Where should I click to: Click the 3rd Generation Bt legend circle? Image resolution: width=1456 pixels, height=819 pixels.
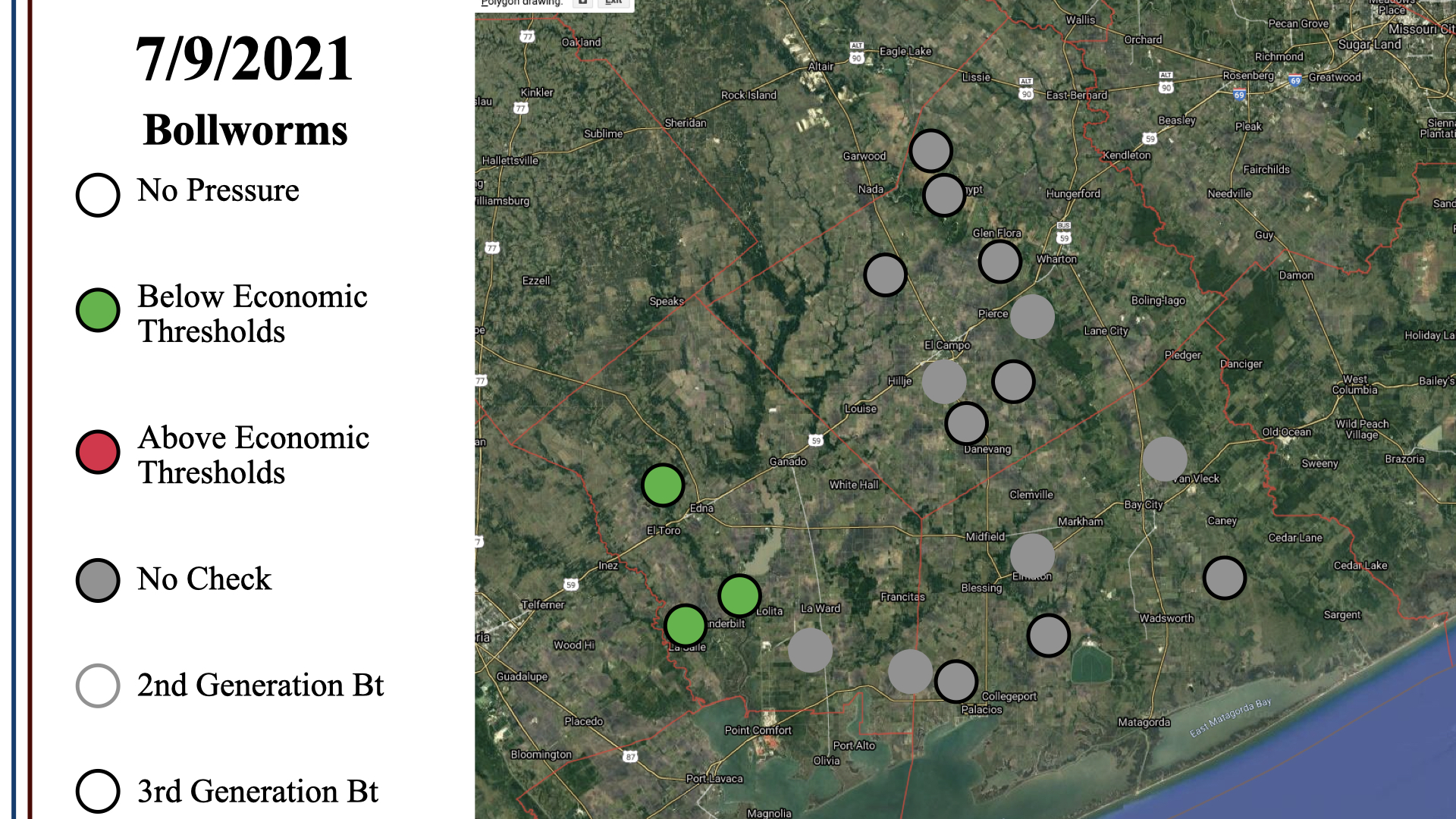click(98, 792)
